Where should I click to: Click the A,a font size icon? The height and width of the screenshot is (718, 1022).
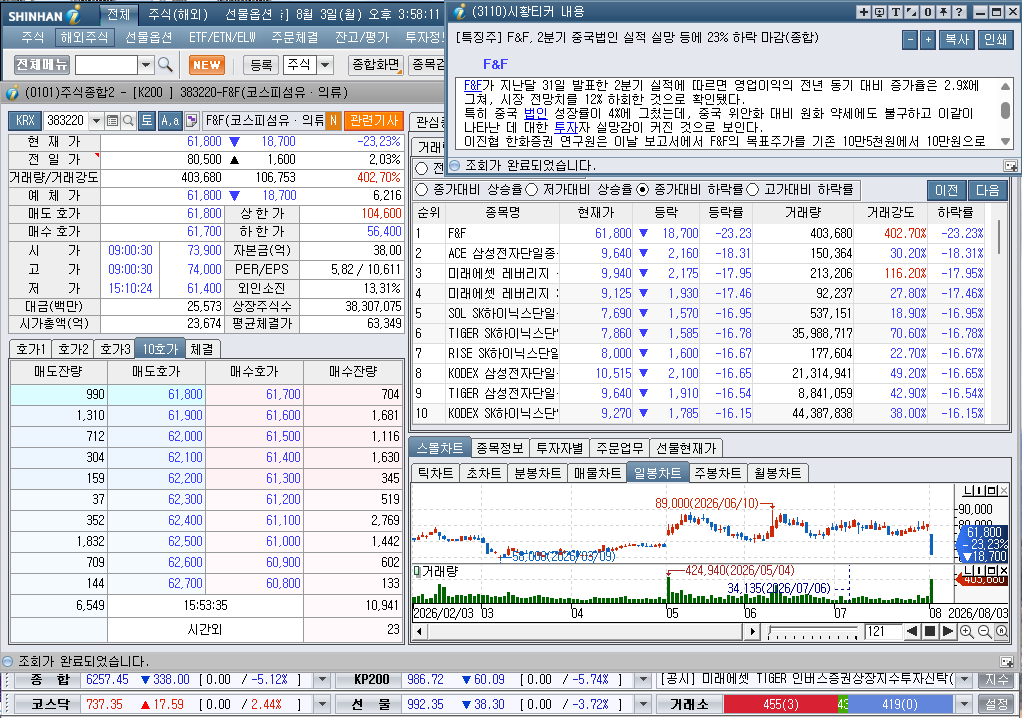coord(170,121)
